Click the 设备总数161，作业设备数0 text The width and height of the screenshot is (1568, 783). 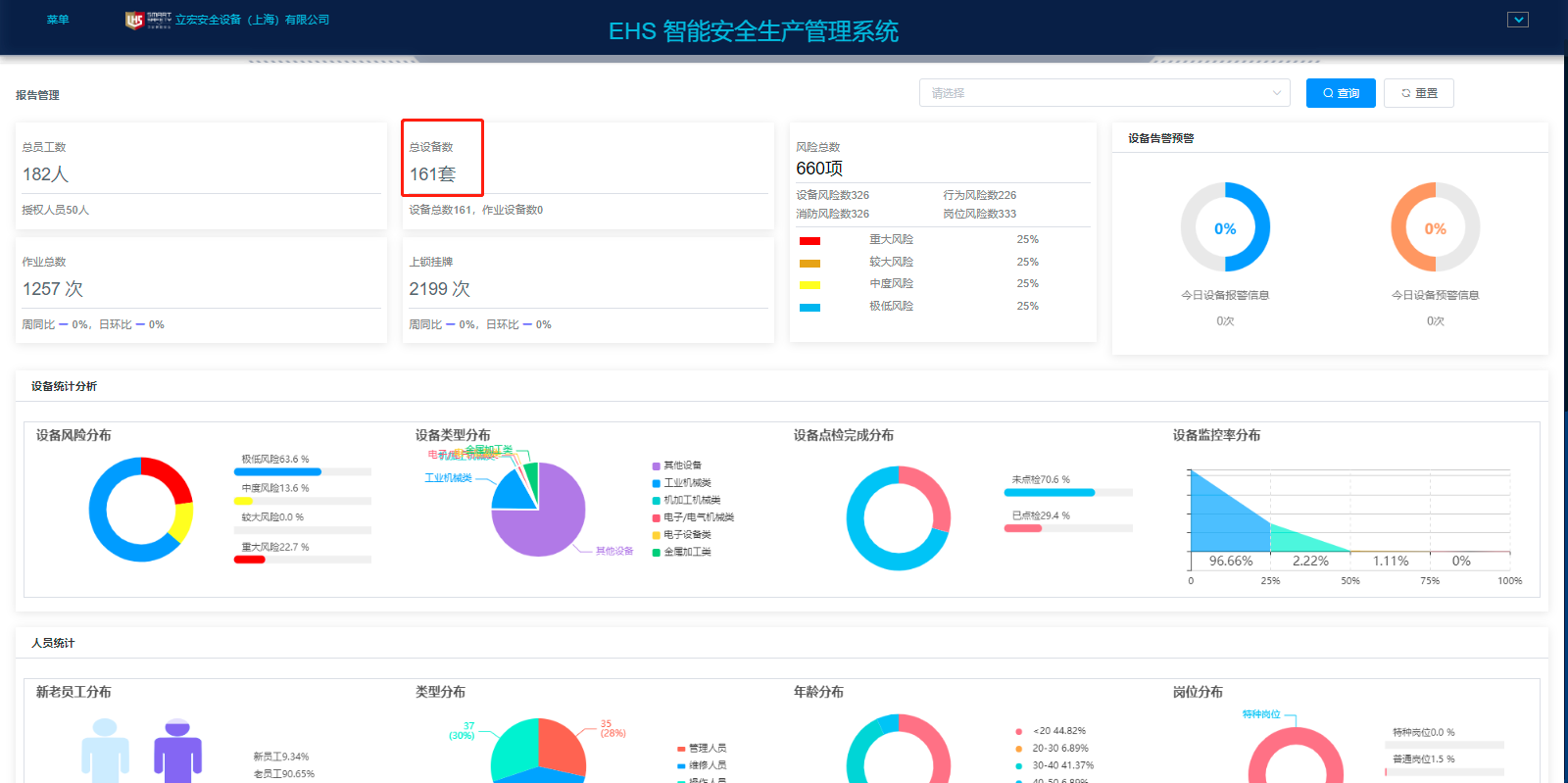(x=476, y=210)
